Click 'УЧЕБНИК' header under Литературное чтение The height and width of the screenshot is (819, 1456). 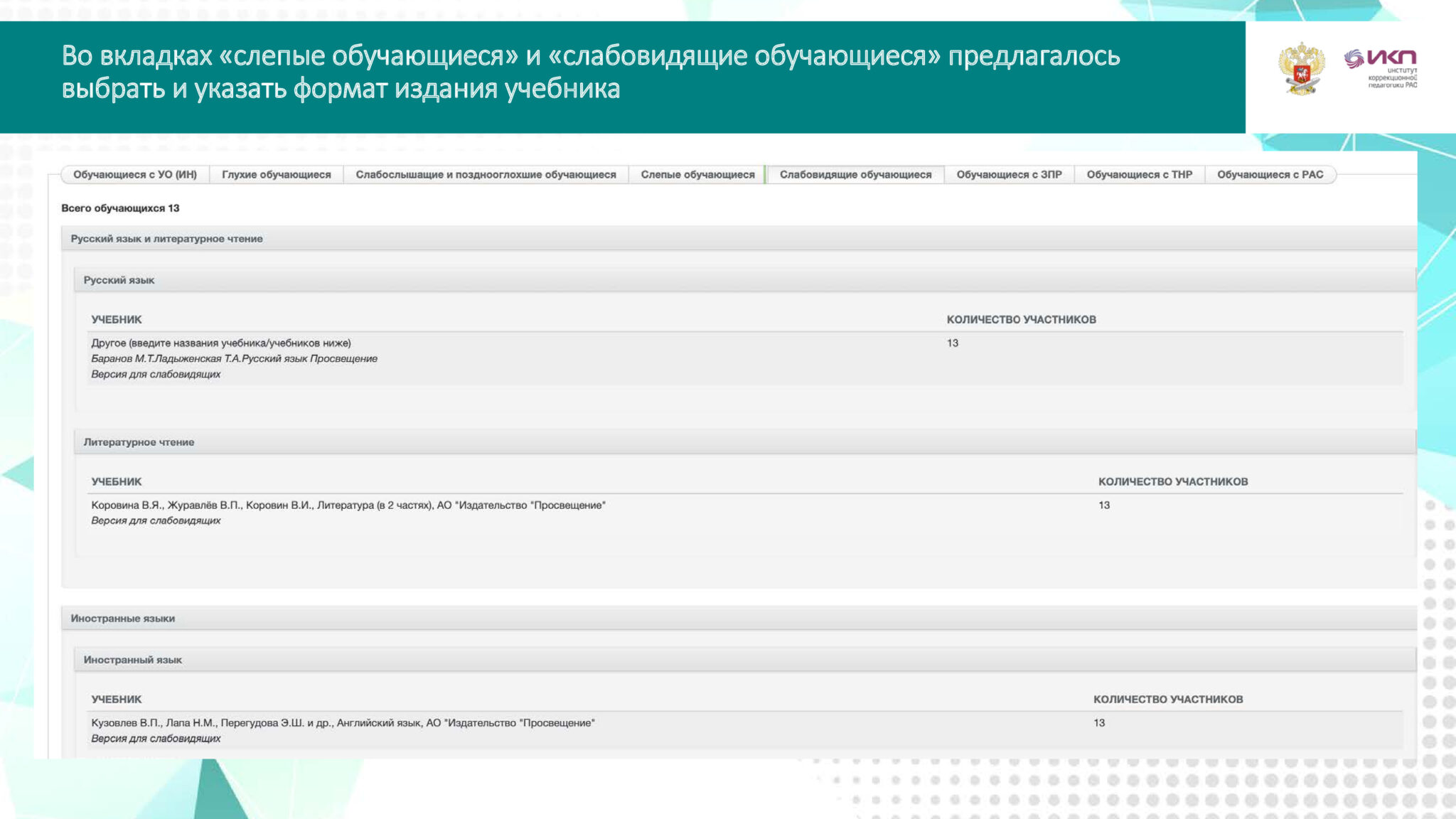pos(117,481)
